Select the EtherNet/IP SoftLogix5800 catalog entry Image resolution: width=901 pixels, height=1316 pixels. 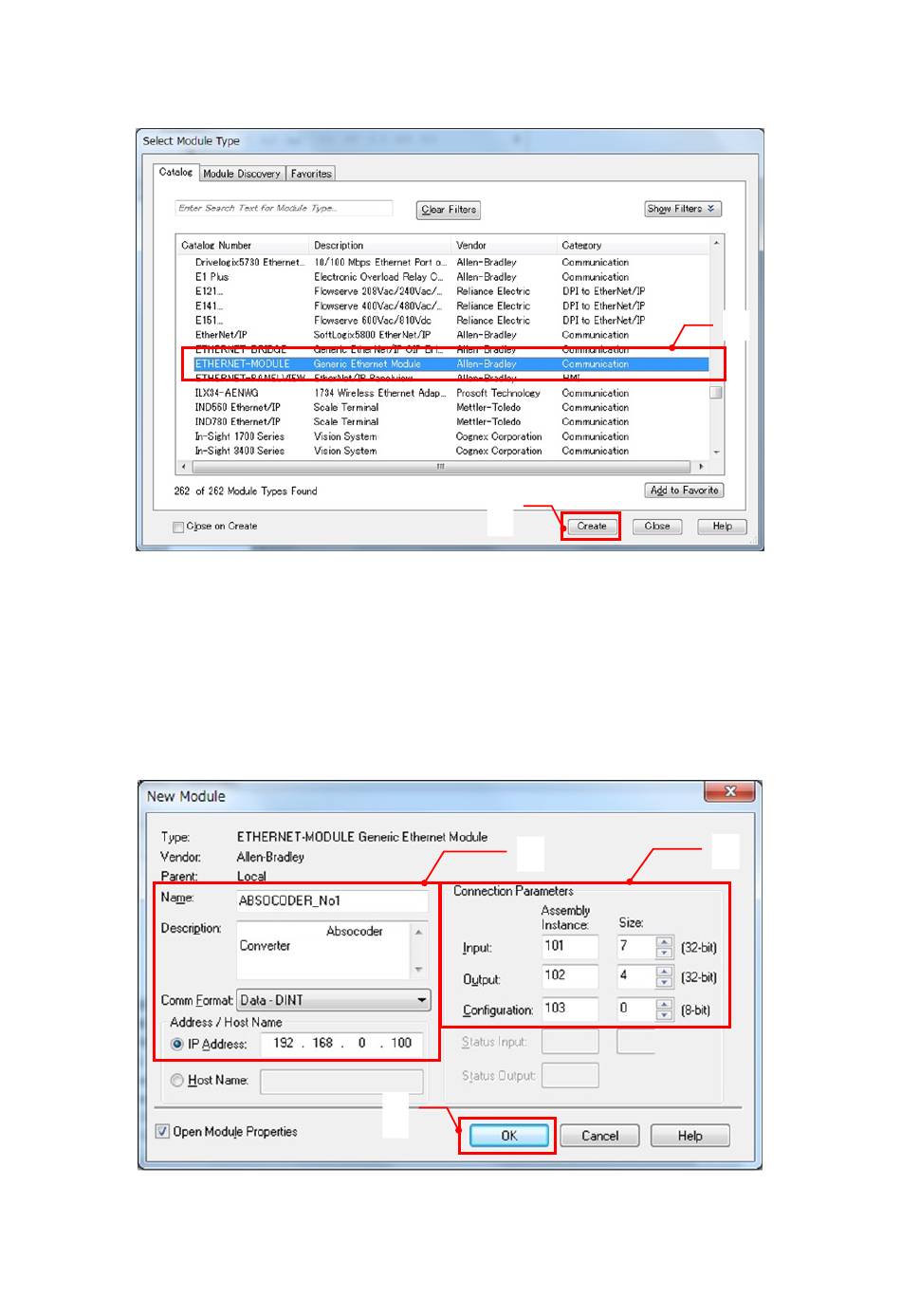pos(443,335)
